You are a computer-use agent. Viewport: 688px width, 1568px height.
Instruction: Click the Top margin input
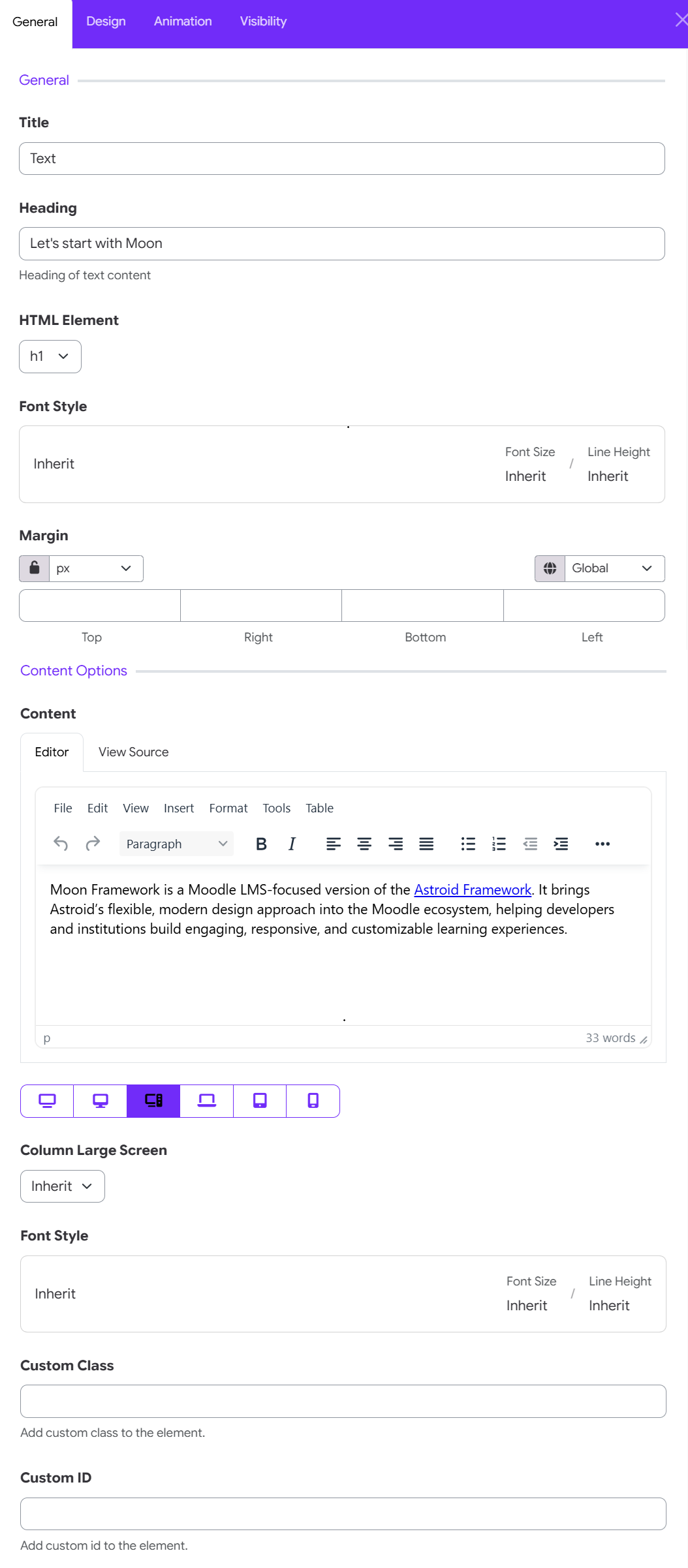100,606
